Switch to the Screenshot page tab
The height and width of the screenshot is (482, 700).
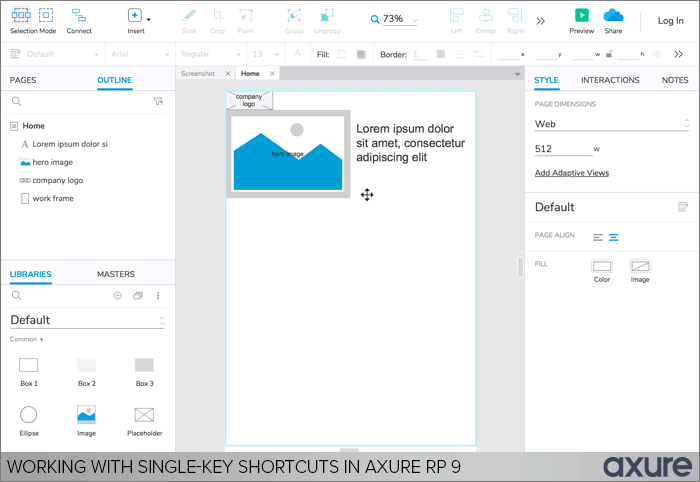(198, 74)
